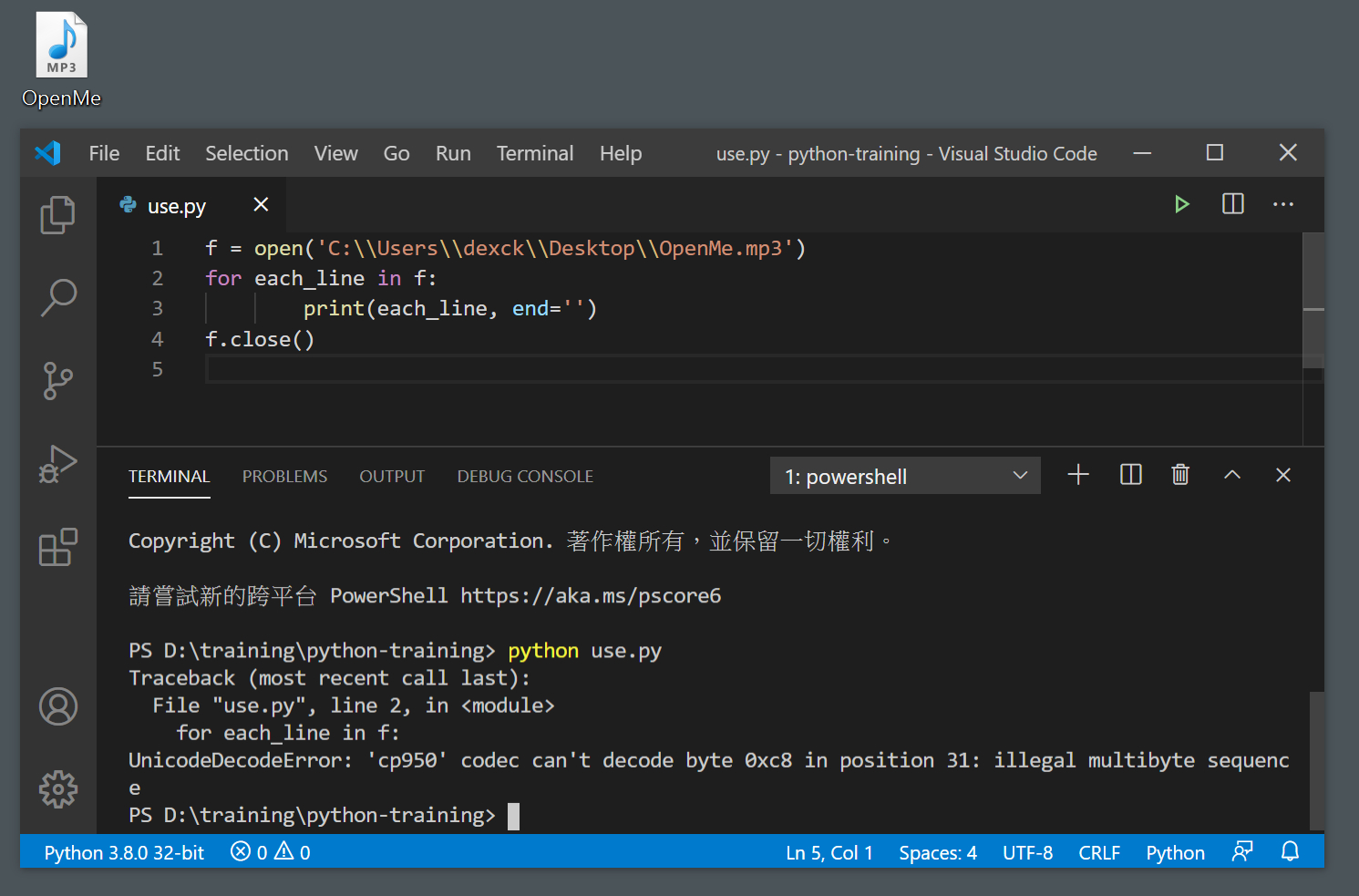Open the Edit menu

coord(162,153)
